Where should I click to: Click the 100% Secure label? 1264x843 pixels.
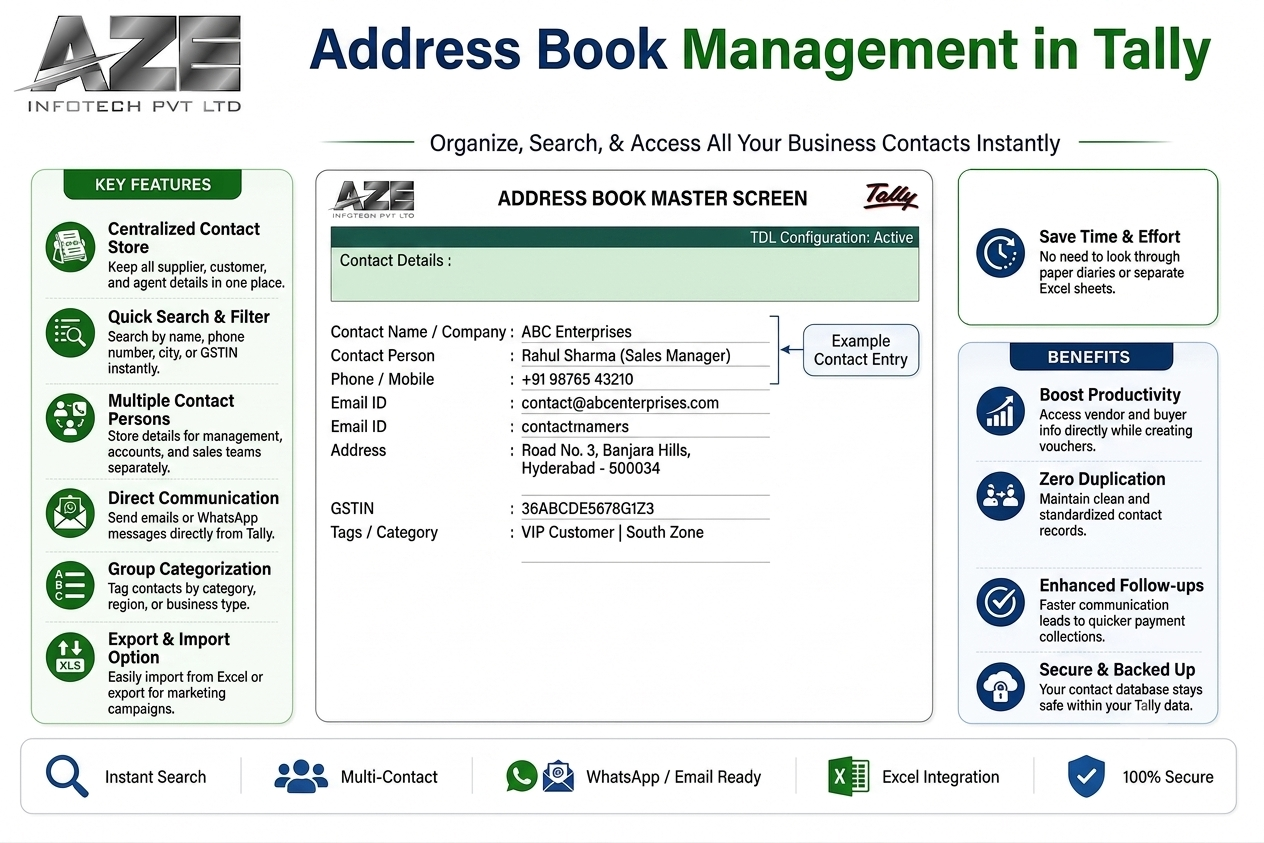pyautogui.click(x=1167, y=777)
